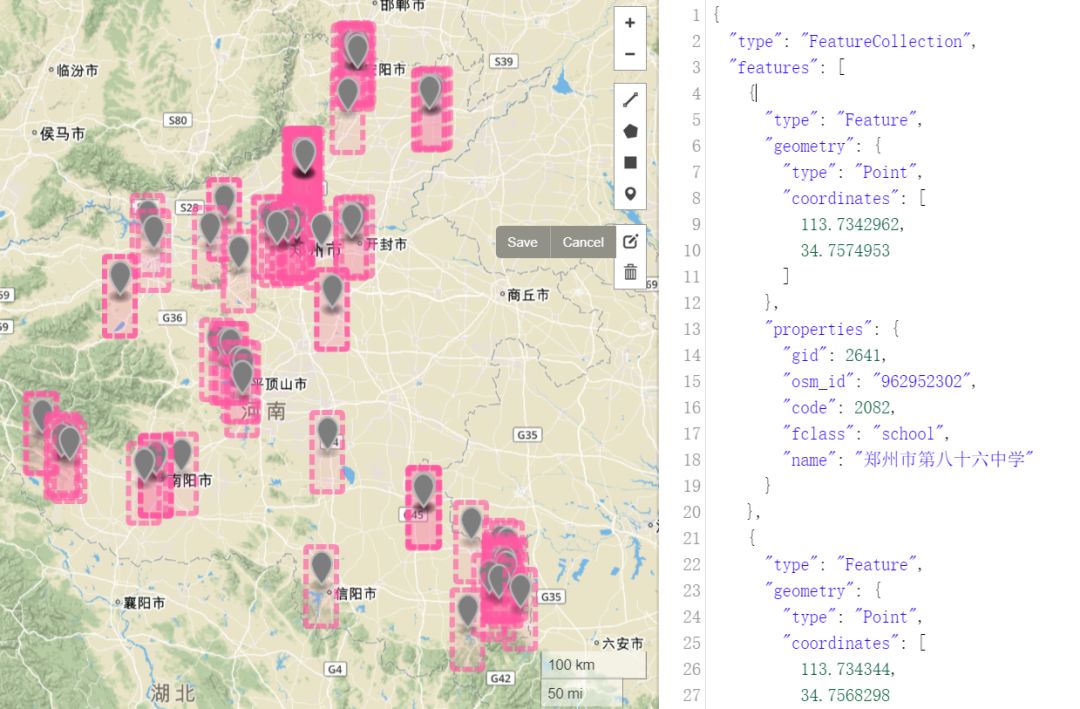The image size is (1080, 709).
Task: Select the polygon drawing tool
Action: [629, 130]
